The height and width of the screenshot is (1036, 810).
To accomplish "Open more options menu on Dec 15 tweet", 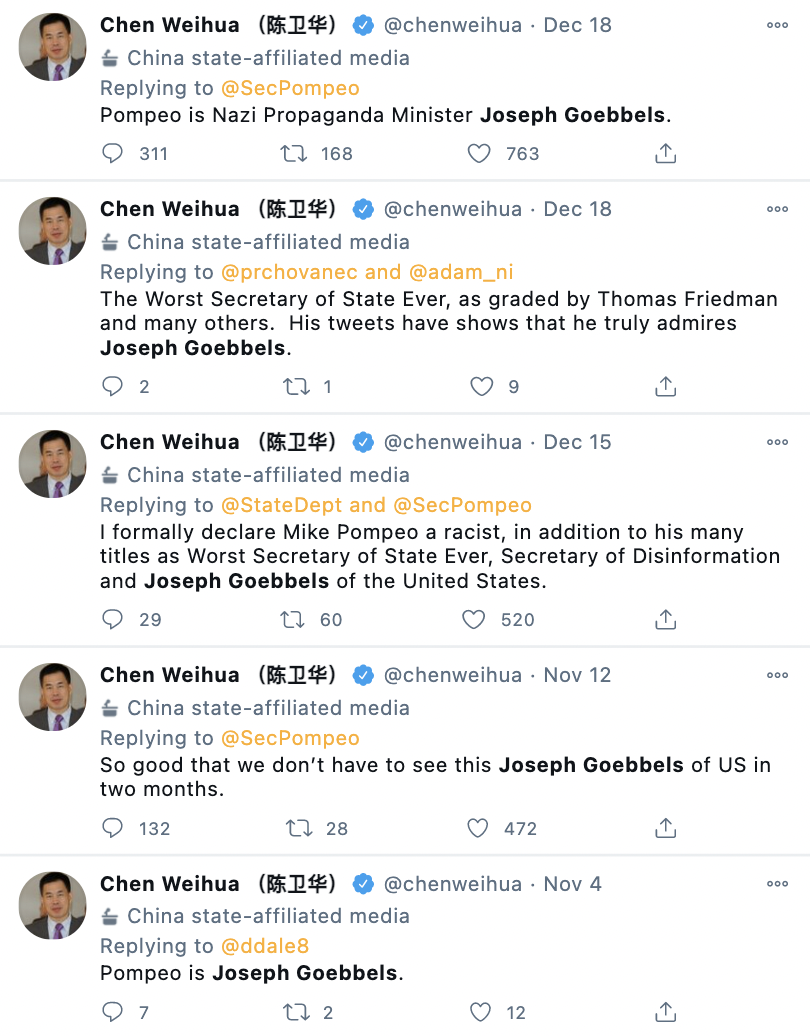I will click(x=777, y=442).
